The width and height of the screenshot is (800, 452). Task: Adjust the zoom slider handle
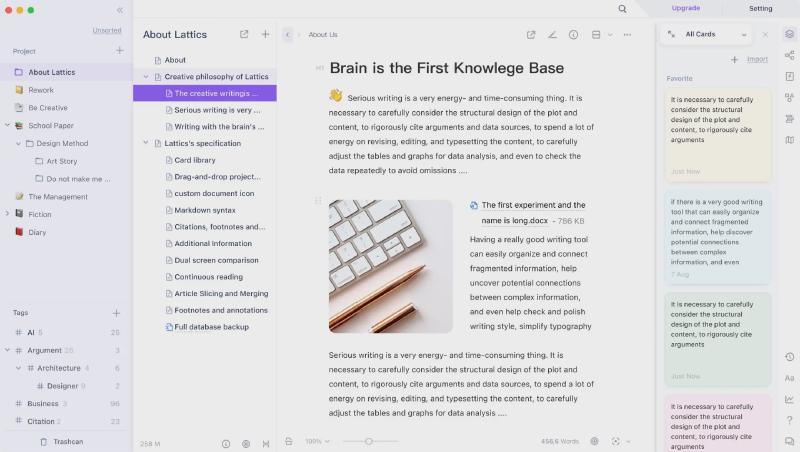(368, 441)
